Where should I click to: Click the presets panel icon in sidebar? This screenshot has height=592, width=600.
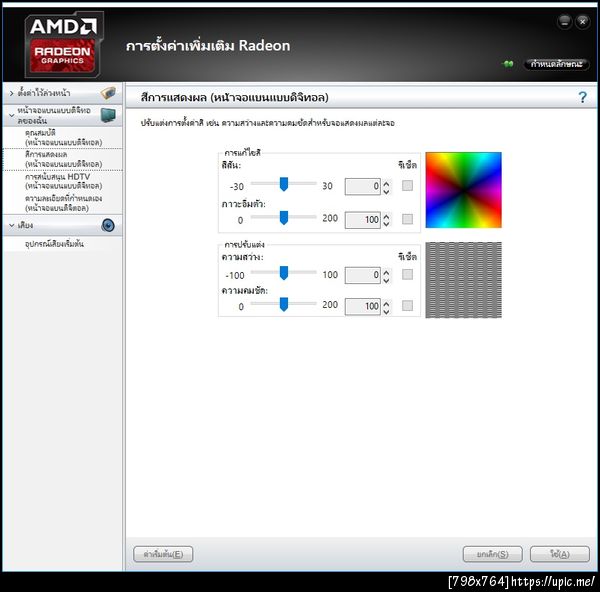point(108,93)
